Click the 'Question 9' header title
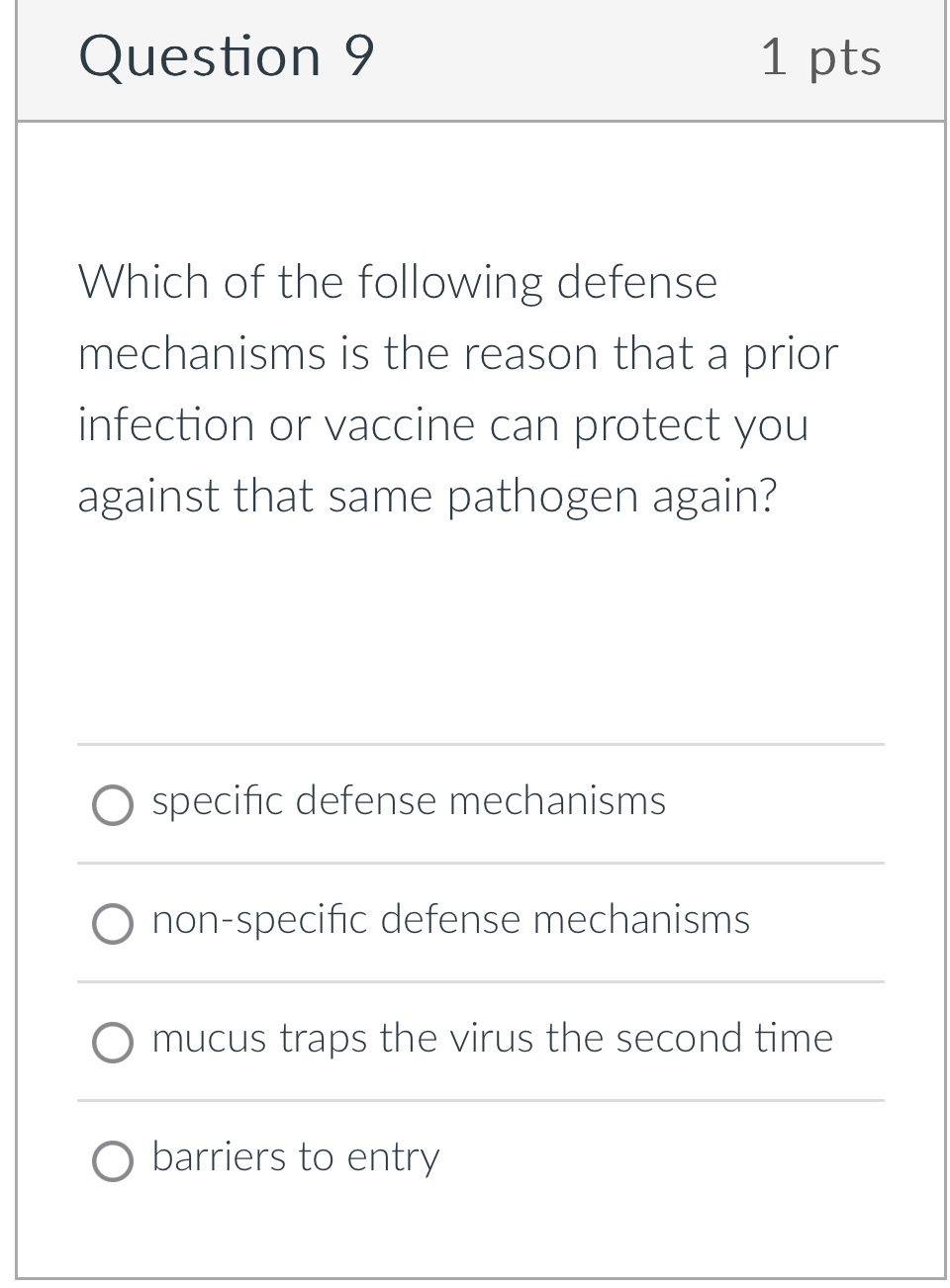 point(227,57)
